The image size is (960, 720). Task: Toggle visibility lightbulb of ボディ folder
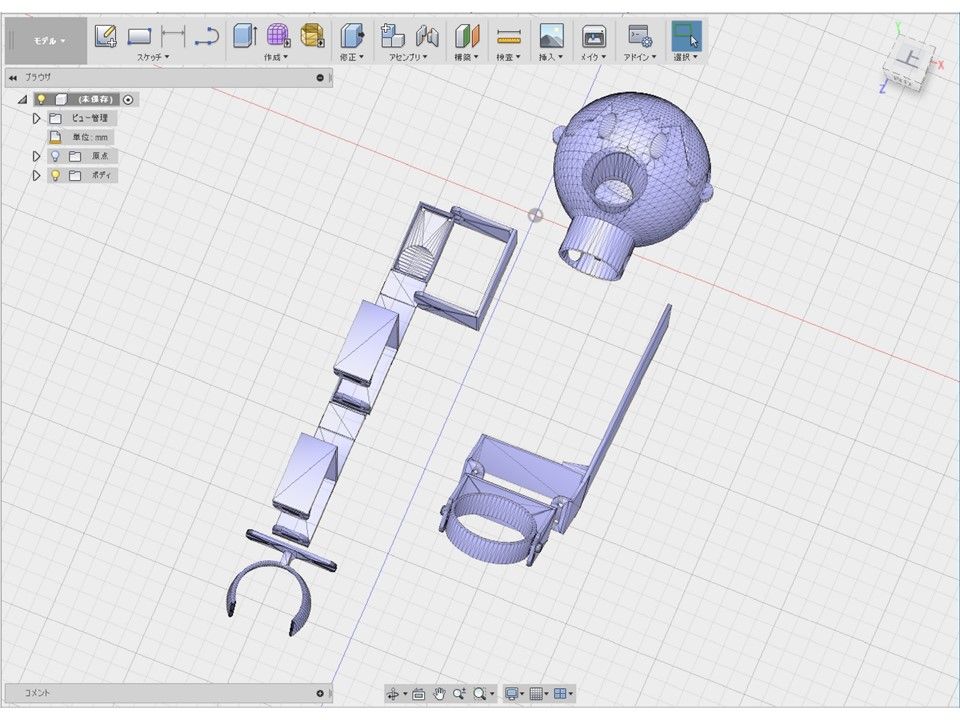coord(55,176)
